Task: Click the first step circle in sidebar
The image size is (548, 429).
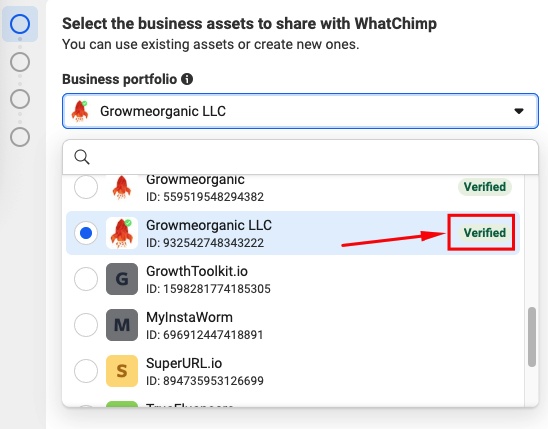Action: tap(20, 24)
